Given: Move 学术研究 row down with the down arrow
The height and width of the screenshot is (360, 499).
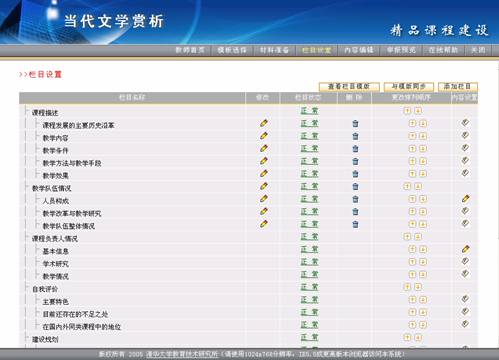Looking at the screenshot, I should (423, 262).
